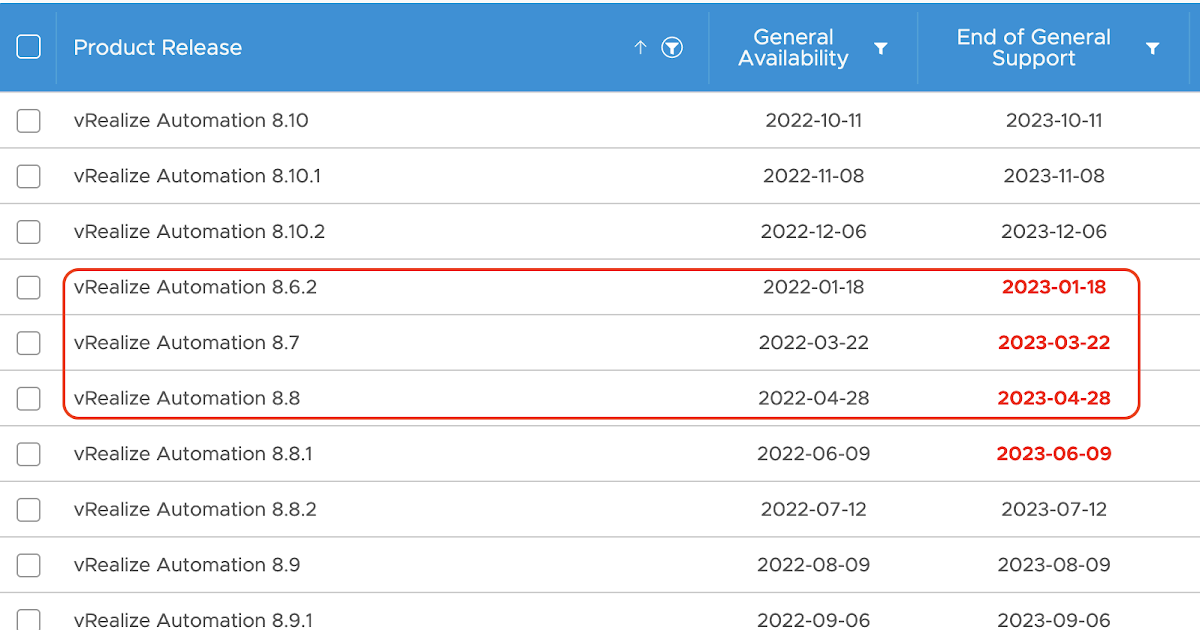Toggle the select-all checkbox in header
Image resolution: width=1200 pixels, height=630 pixels.
(x=29, y=46)
